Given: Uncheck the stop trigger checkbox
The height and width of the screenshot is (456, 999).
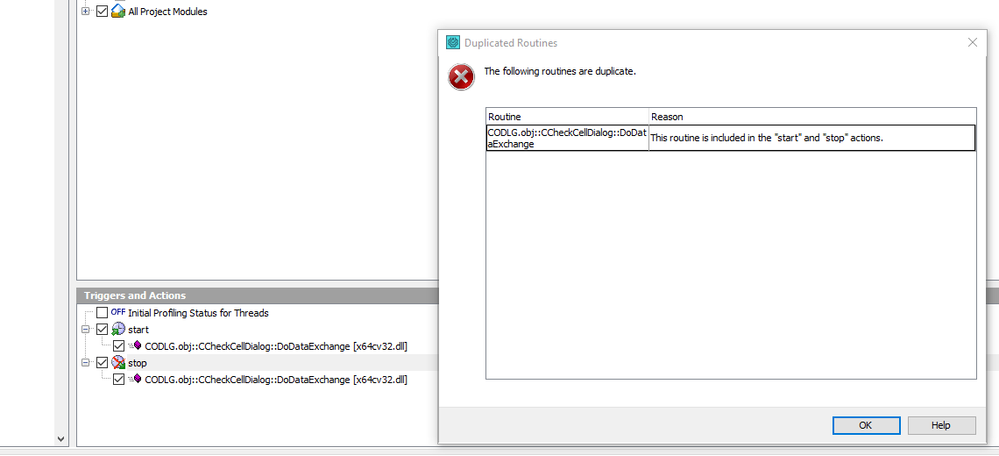Looking at the screenshot, I should click(102, 362).
